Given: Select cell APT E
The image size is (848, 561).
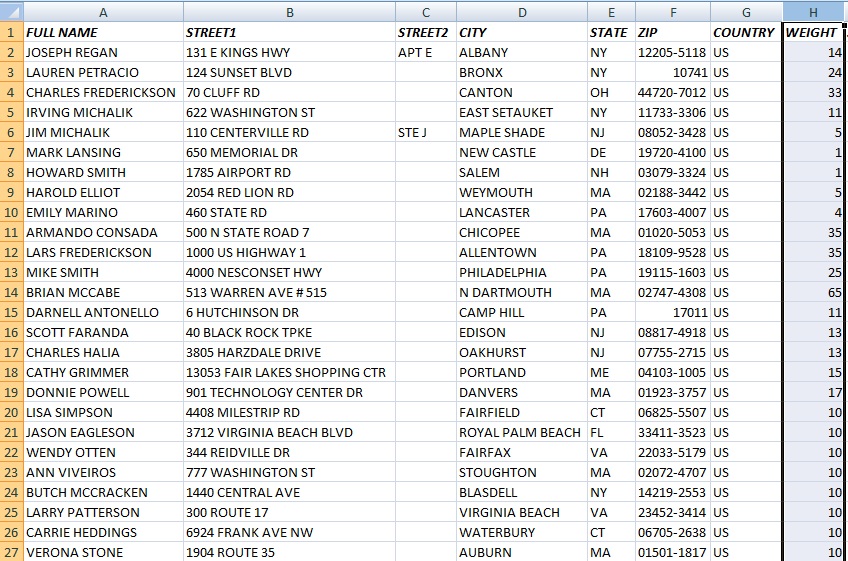Looking at the screenshot, I should (426, 52).
